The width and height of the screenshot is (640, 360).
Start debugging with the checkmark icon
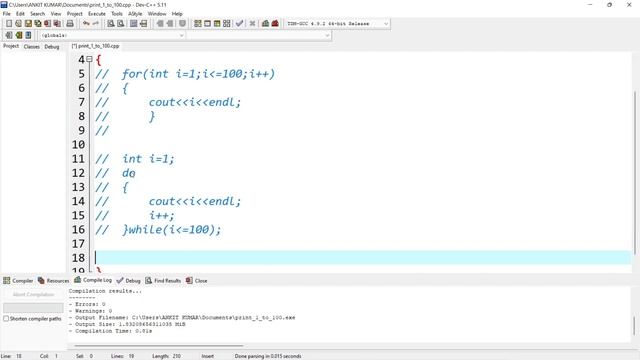[239, 24]
